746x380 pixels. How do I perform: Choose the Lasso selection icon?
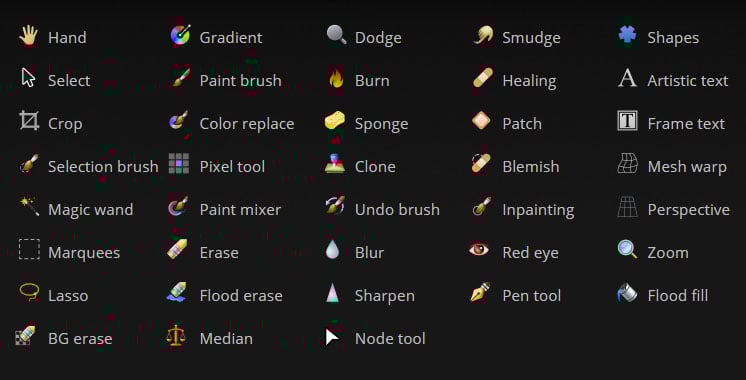click(x=29, y=292)
